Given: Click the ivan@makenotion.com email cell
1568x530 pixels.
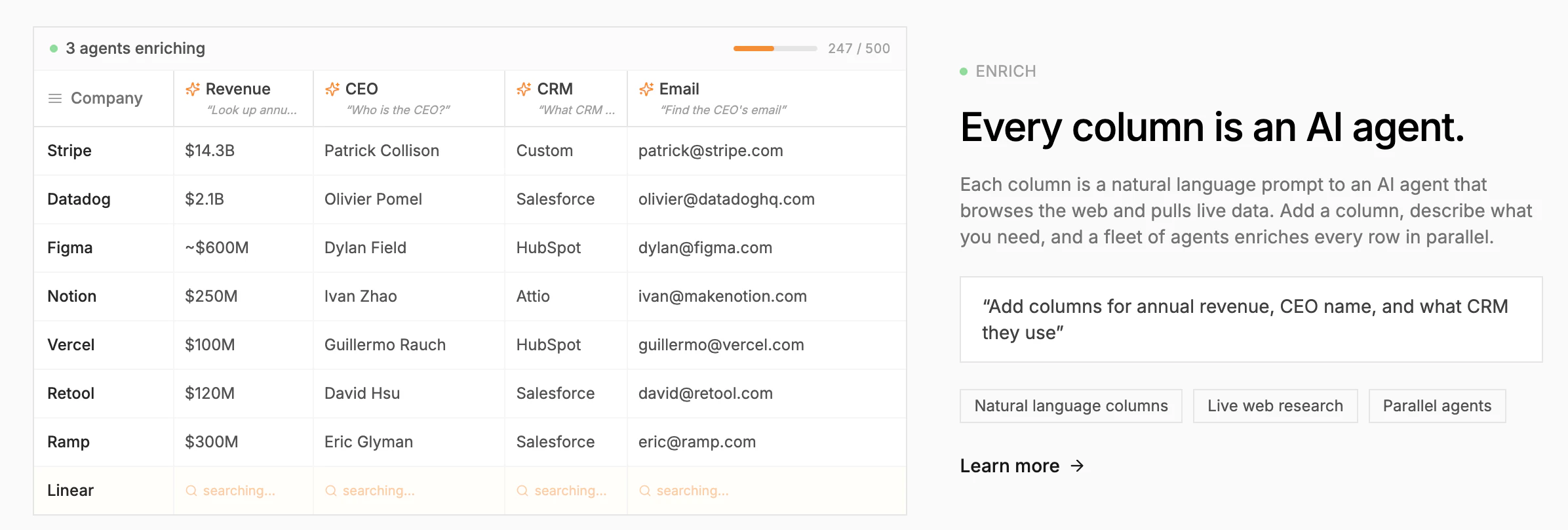Looking at the screenshot, I should click(767, 296).
